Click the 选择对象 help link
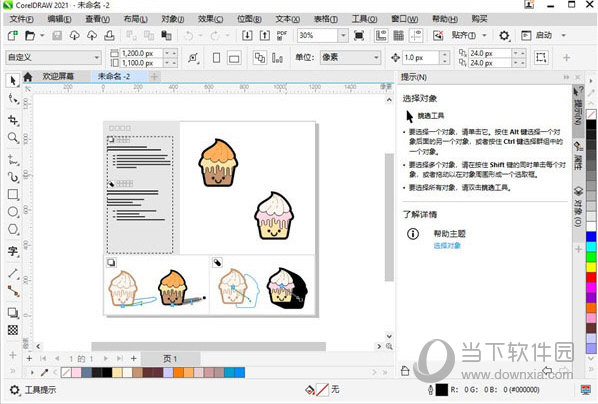This screenshot has width=598, height=404. (x=447, y=245)
